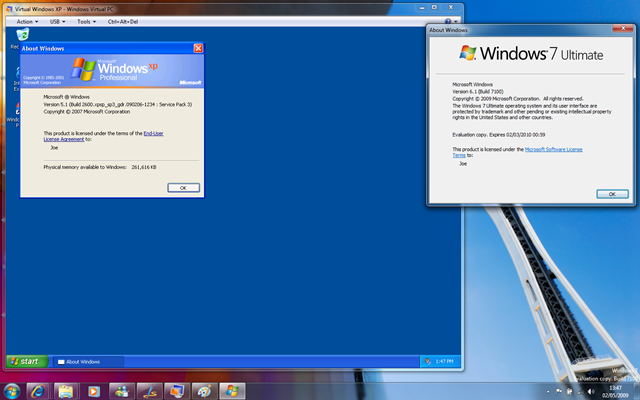Click OK in the Windows 7 About dialog
This screenshot has height=400, width=640.
(612, 194)
